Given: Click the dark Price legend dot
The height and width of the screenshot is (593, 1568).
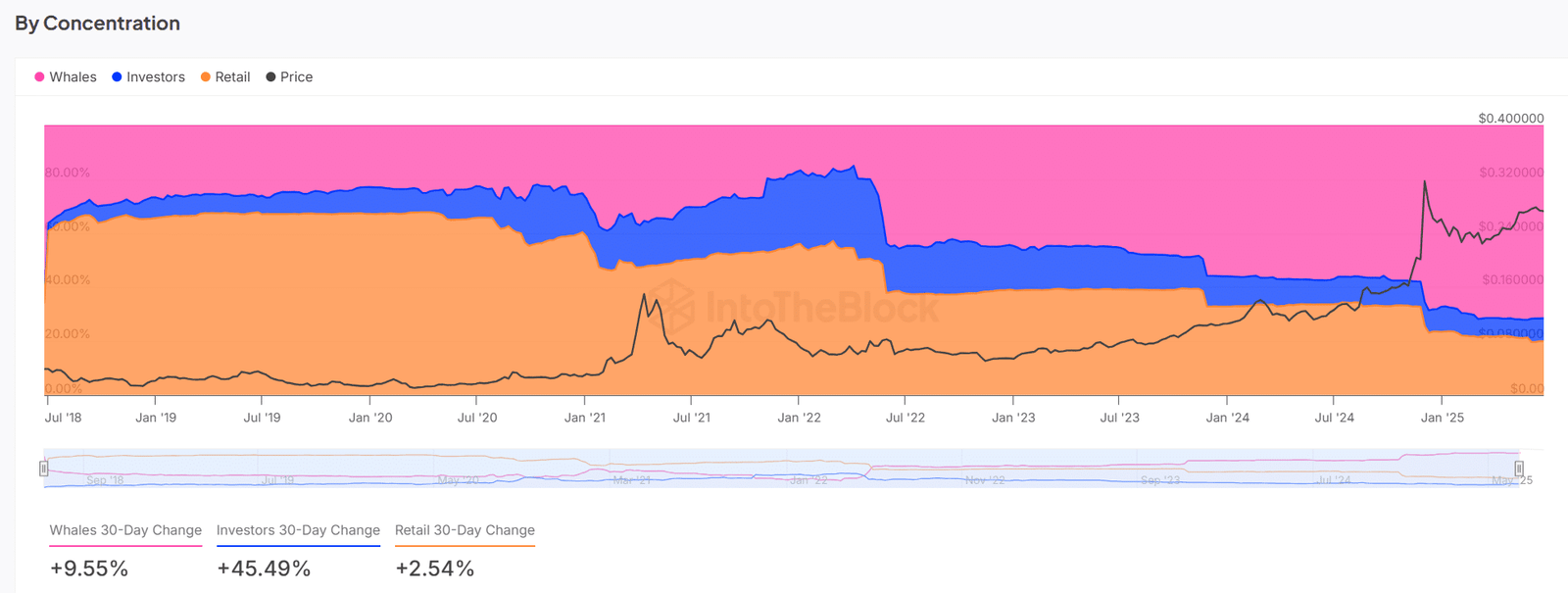Looking at the screenshot, I should click(x=270, y=76).
